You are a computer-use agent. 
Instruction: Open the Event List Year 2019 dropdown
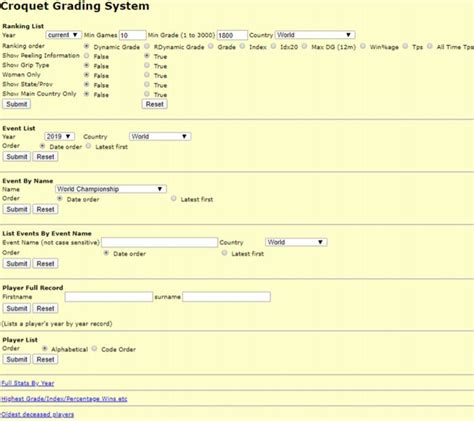59,136
